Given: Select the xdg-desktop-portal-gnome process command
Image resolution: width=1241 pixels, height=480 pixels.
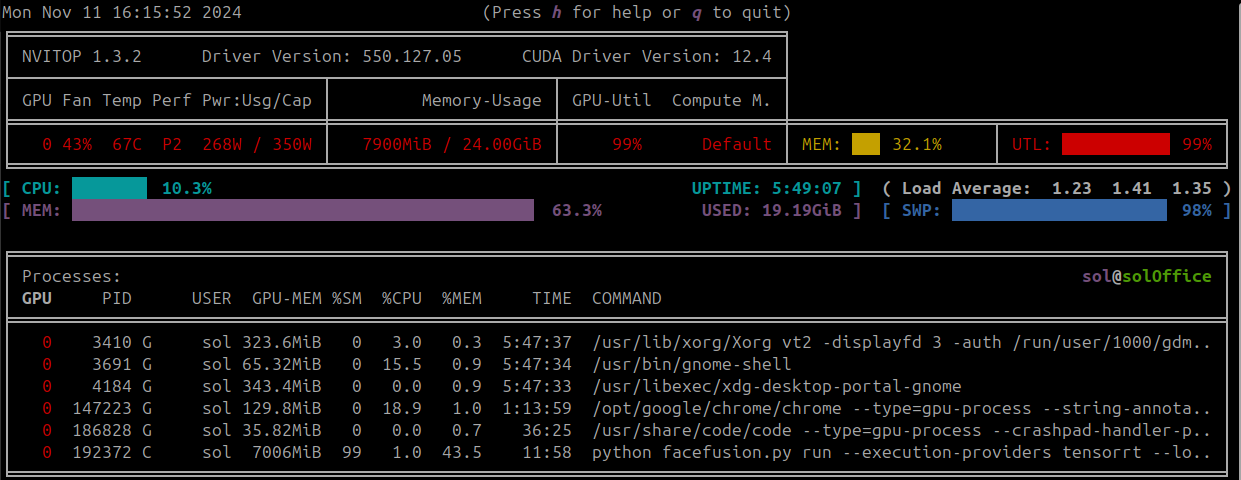Looking at the screenshot, I should pyautogui.click(x=777, y=387).
